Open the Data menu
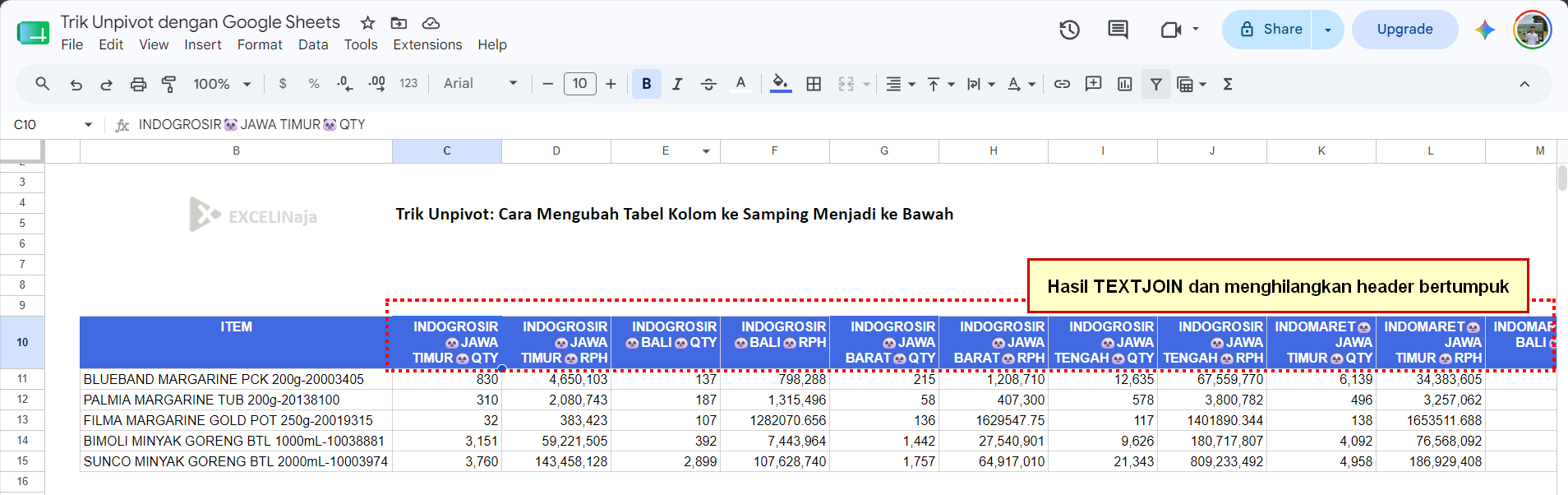 click(x=313, y=44)
